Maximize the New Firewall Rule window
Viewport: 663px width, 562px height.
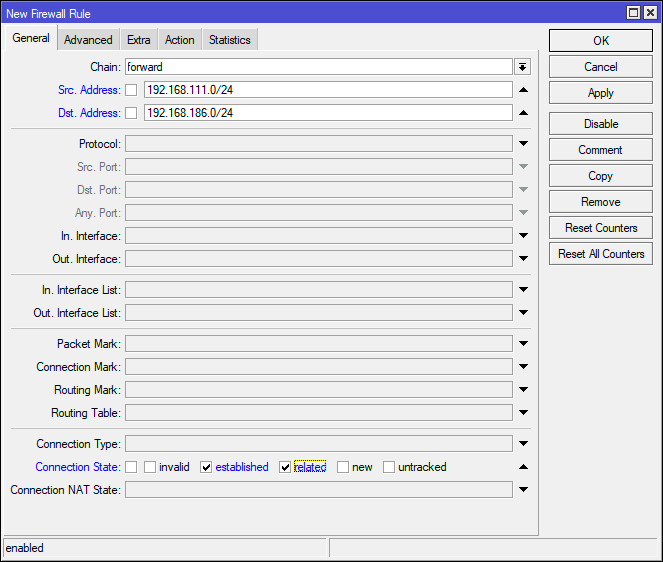point(634,12)
